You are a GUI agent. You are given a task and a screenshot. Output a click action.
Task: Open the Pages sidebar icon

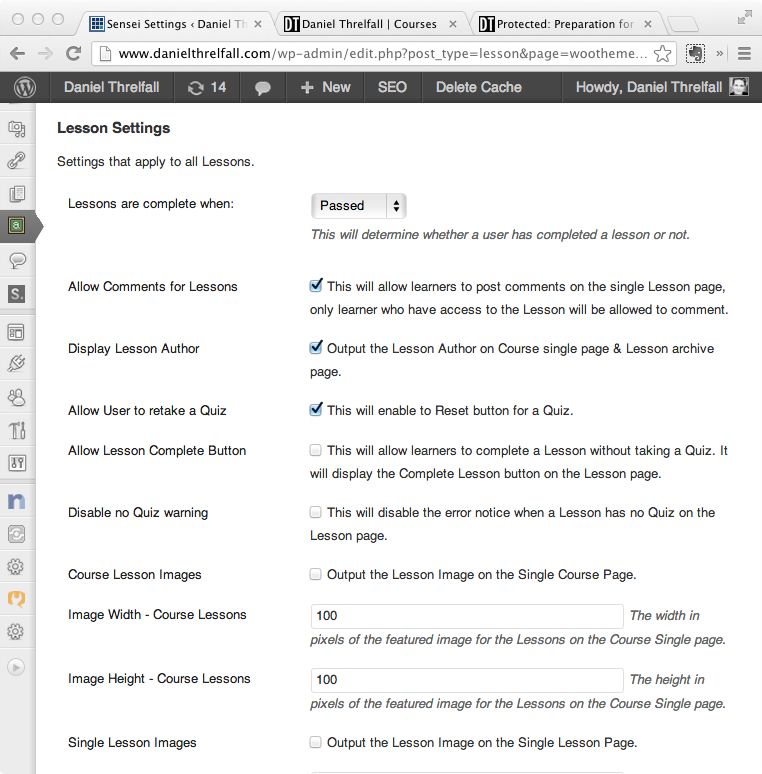point(17,194)
